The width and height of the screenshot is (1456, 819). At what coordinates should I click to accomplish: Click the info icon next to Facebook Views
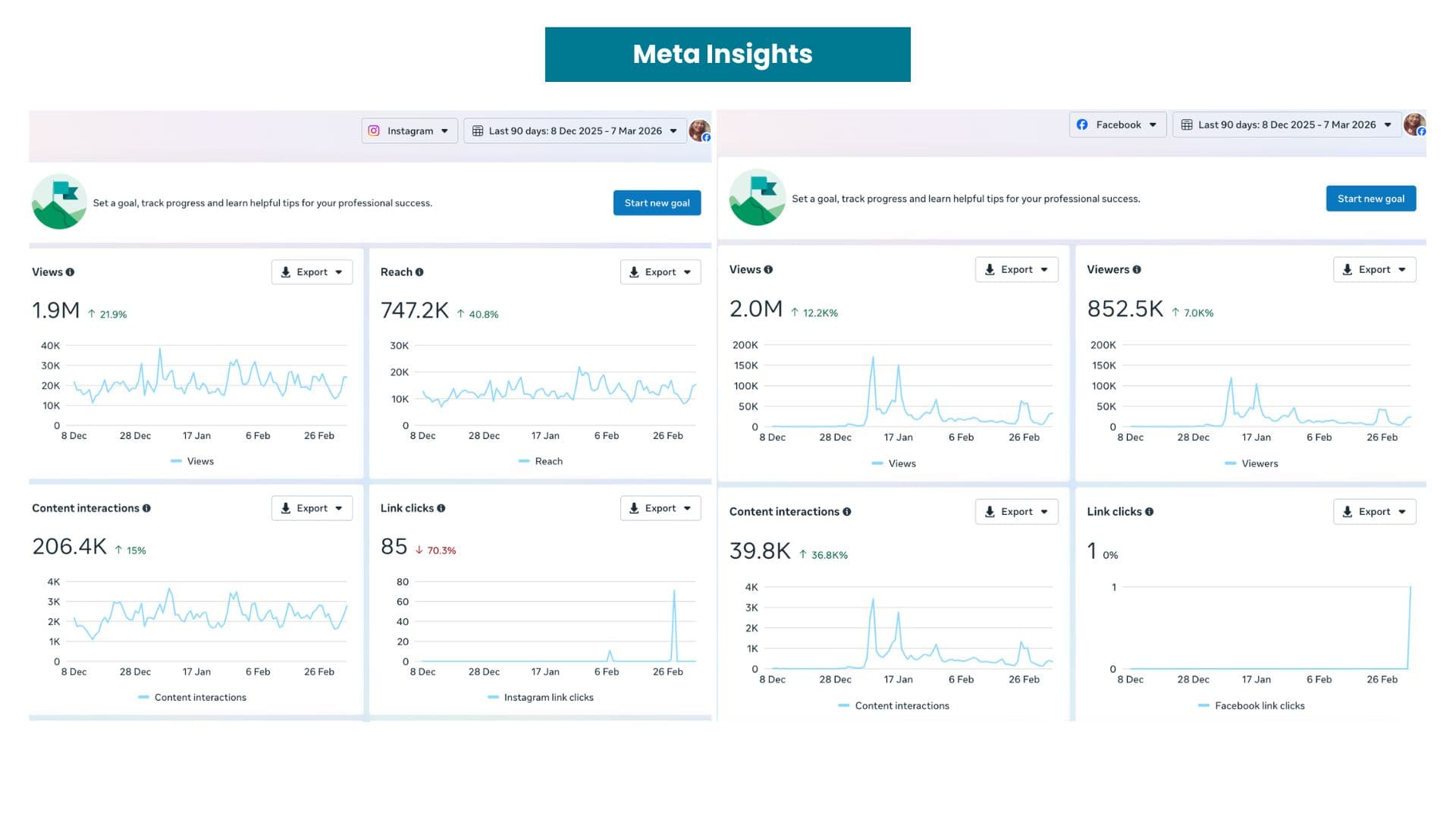[768, 269]
